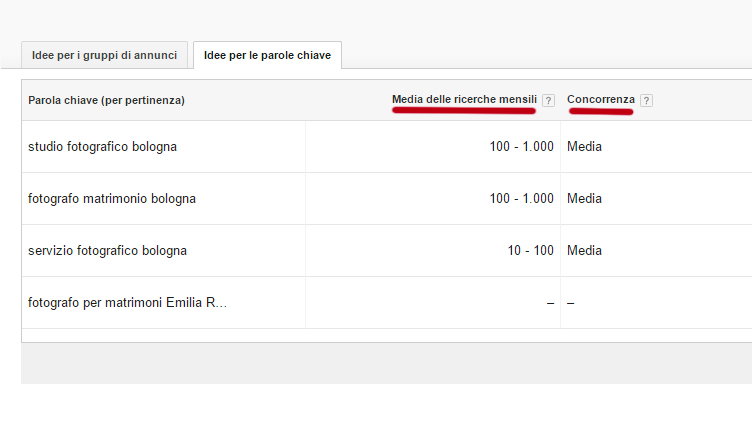Click search volume of studio fotografico bologna

pos(521,147)
